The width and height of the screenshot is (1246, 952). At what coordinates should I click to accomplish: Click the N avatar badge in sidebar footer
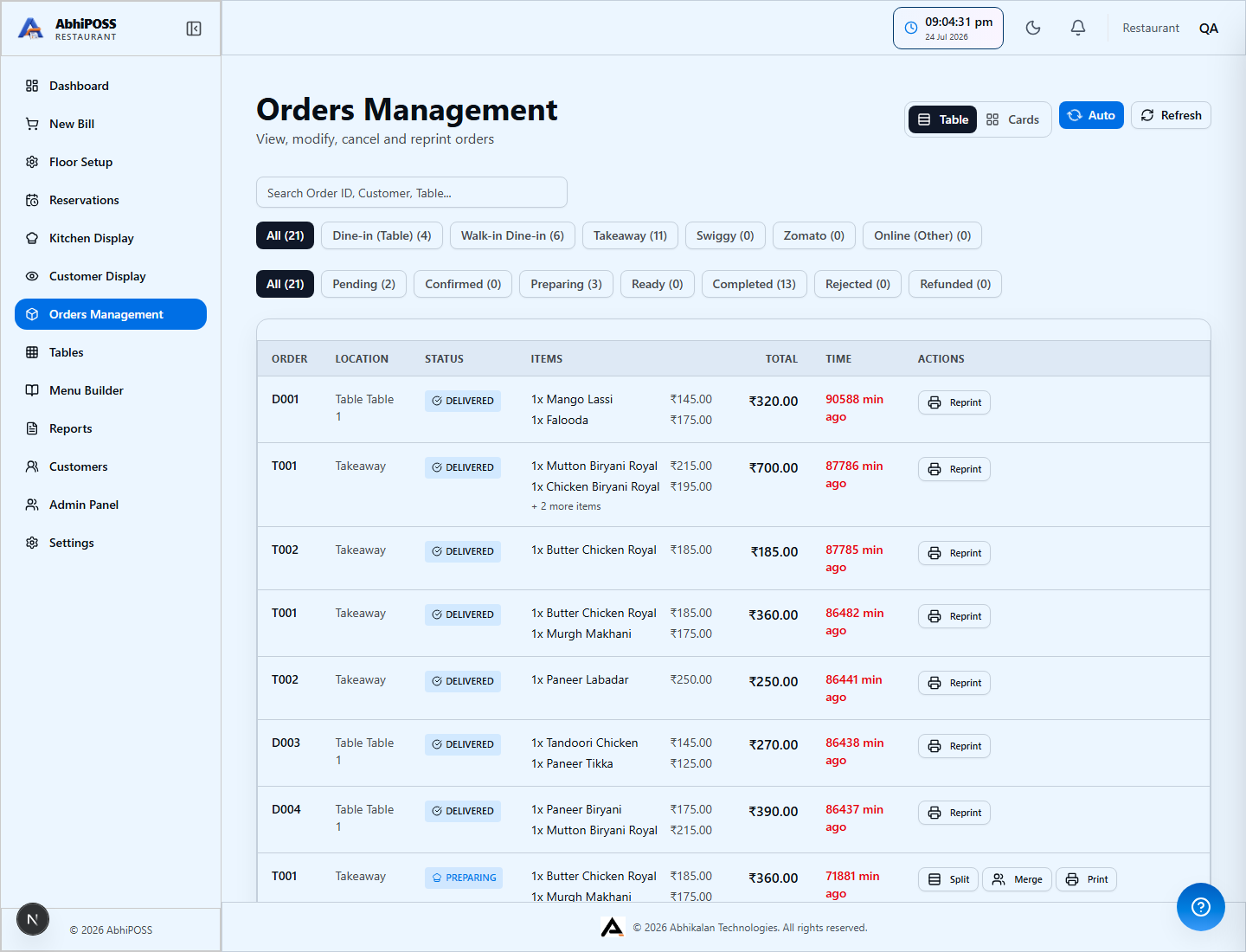(x=33, y=919)
